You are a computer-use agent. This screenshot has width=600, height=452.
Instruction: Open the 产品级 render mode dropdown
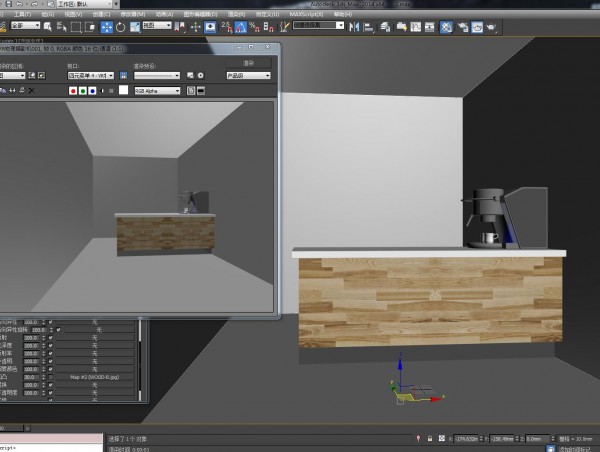(x=248, y=75)
